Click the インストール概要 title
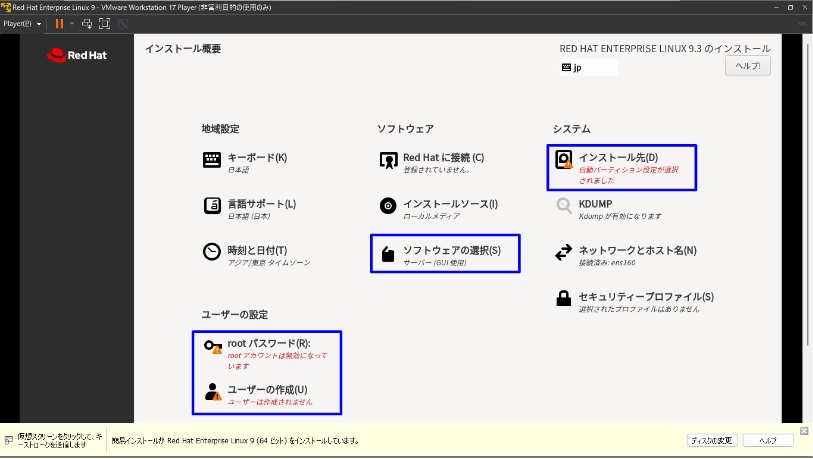This screenshot has height=459, width=813. click(x=183, y=49)
